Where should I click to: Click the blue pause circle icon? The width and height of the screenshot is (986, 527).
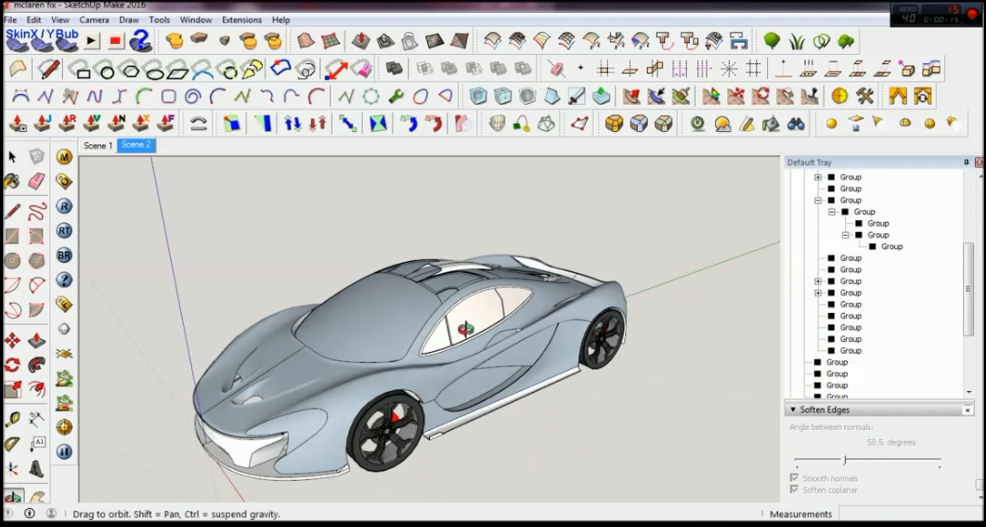click(x=64, y=452)
